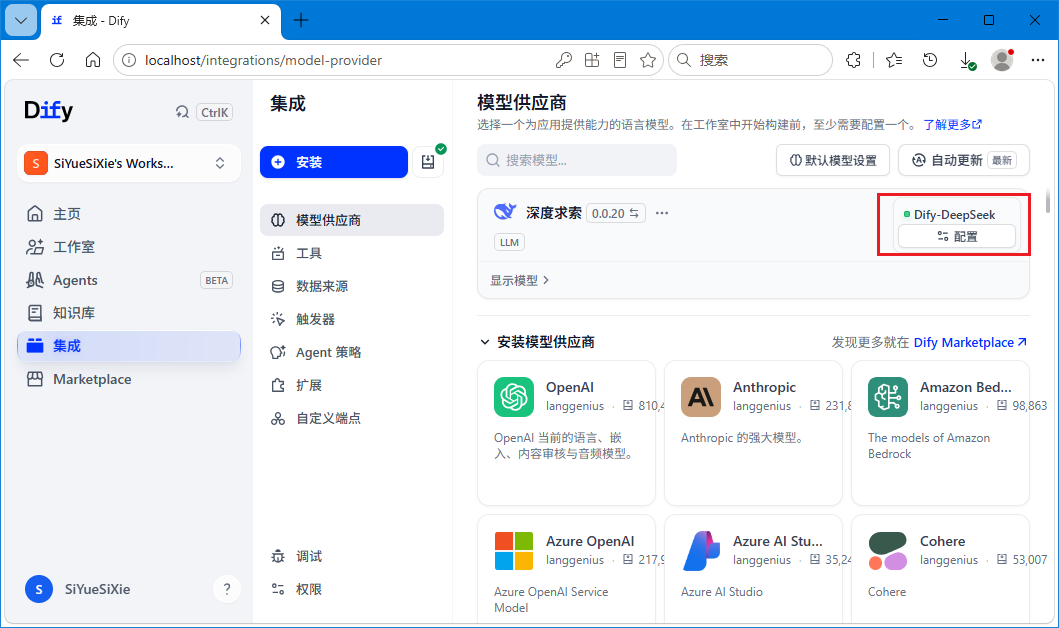Collapse the 安装模型供应商 section

tap(484, 342)
